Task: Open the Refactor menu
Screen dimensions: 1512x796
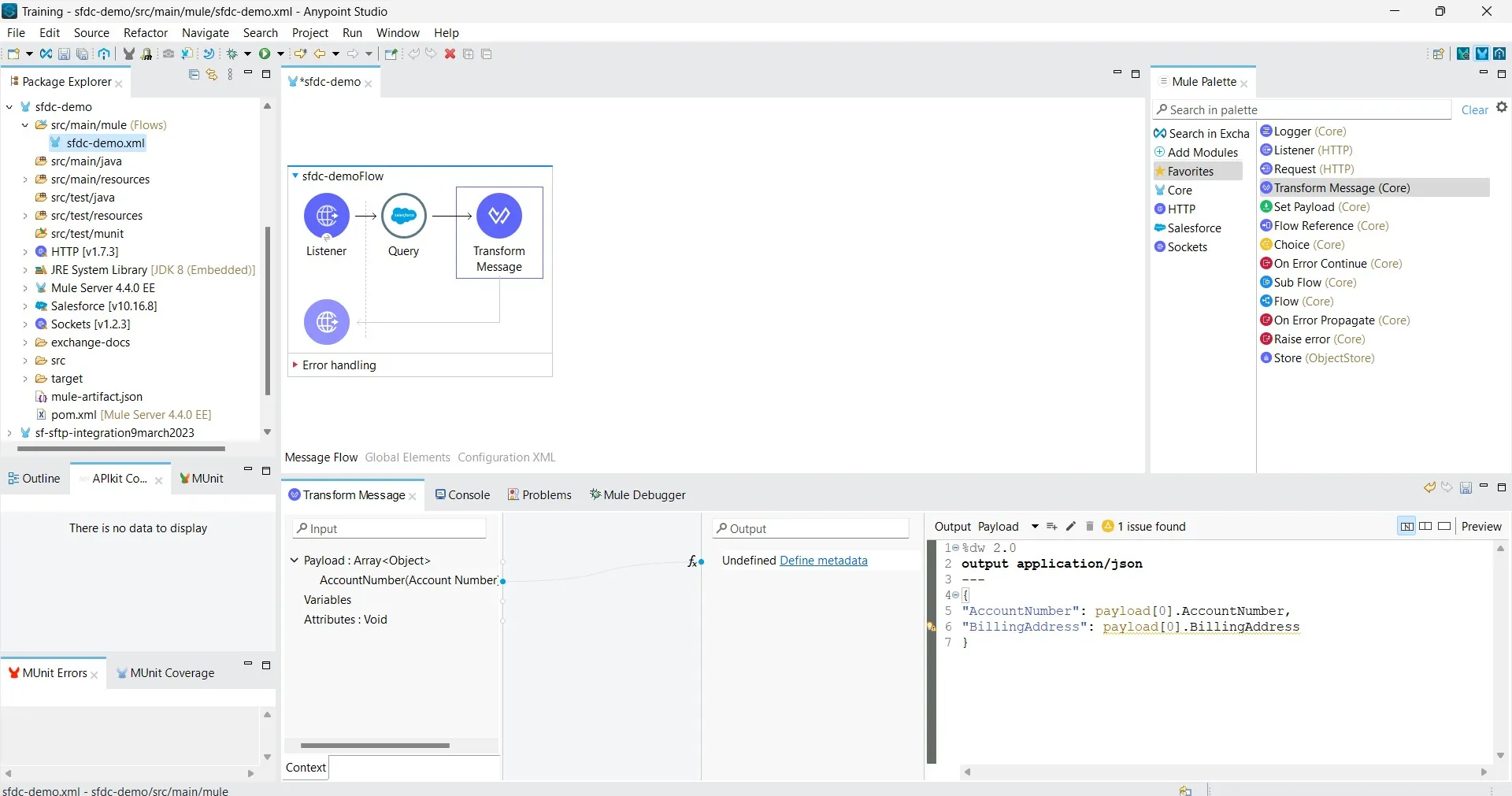Action: click(x=146, y=33)
